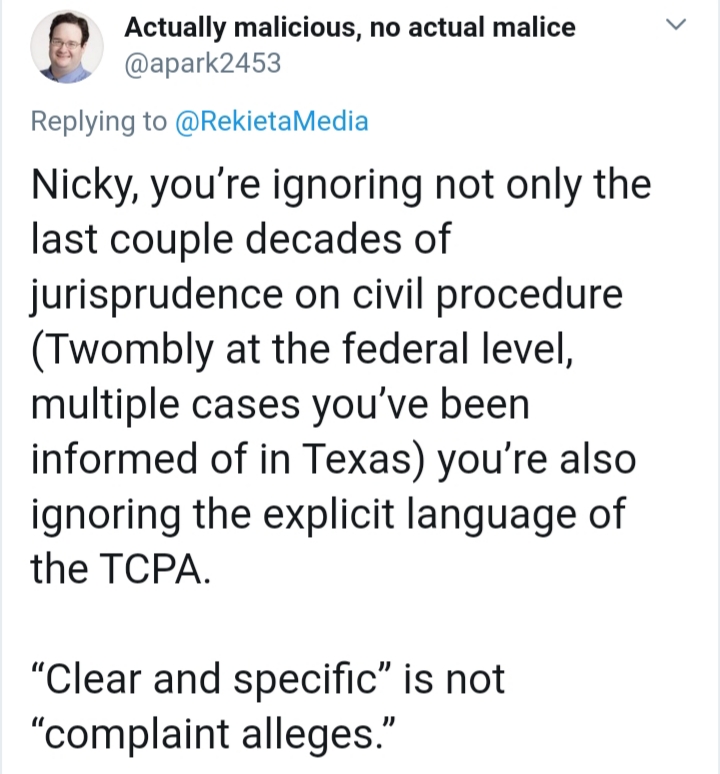Open the 'Actually malicious, no actual malice' profile name
The height and width of the screenshot is (774, 720).
[x=350, y=27]
